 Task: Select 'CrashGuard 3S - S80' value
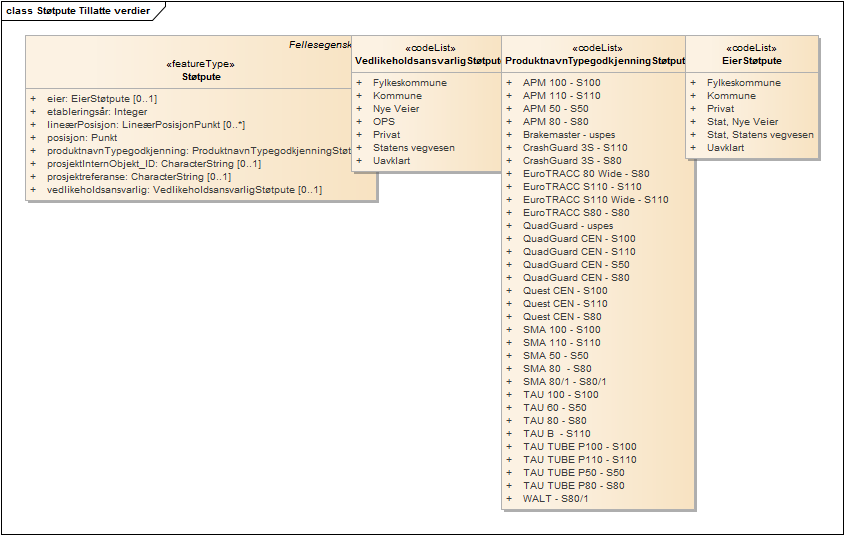click(x=572, y=160)
